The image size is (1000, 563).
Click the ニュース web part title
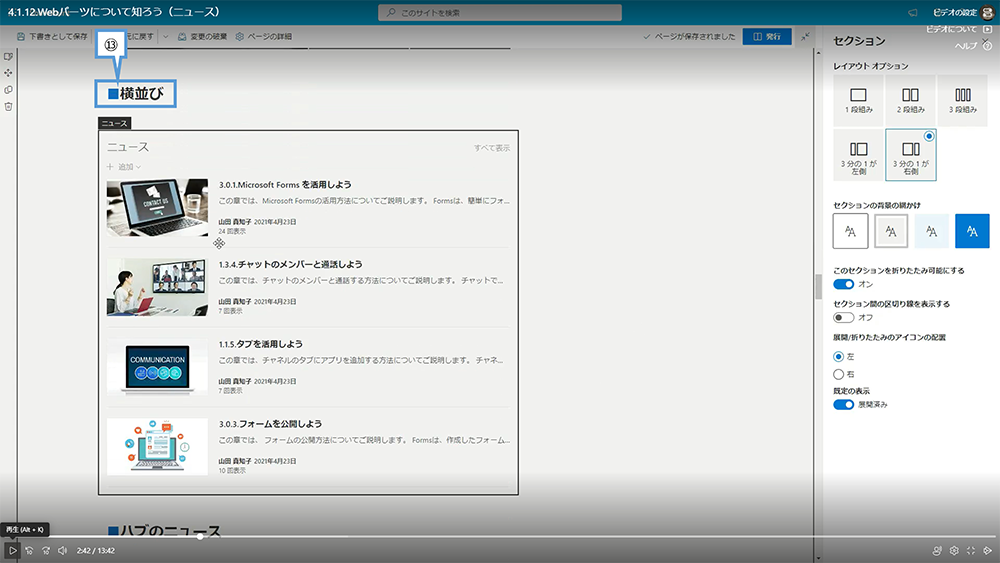128,147
